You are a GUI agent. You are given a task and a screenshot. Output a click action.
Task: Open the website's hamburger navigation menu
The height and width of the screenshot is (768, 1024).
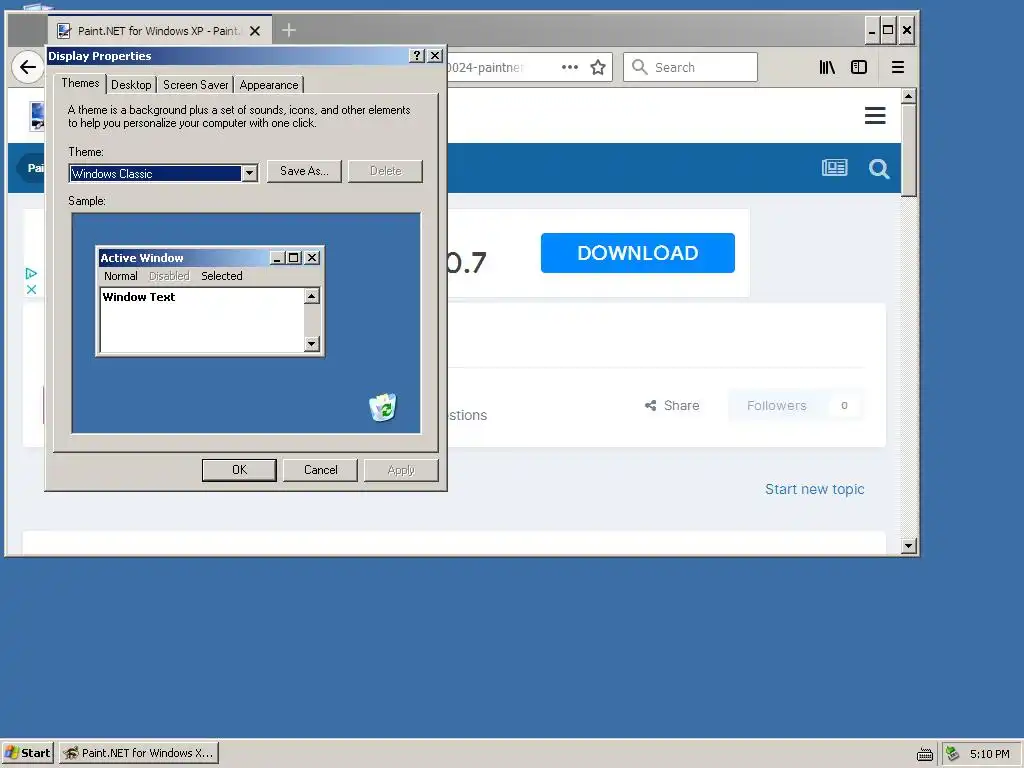[x=875, y=116]
